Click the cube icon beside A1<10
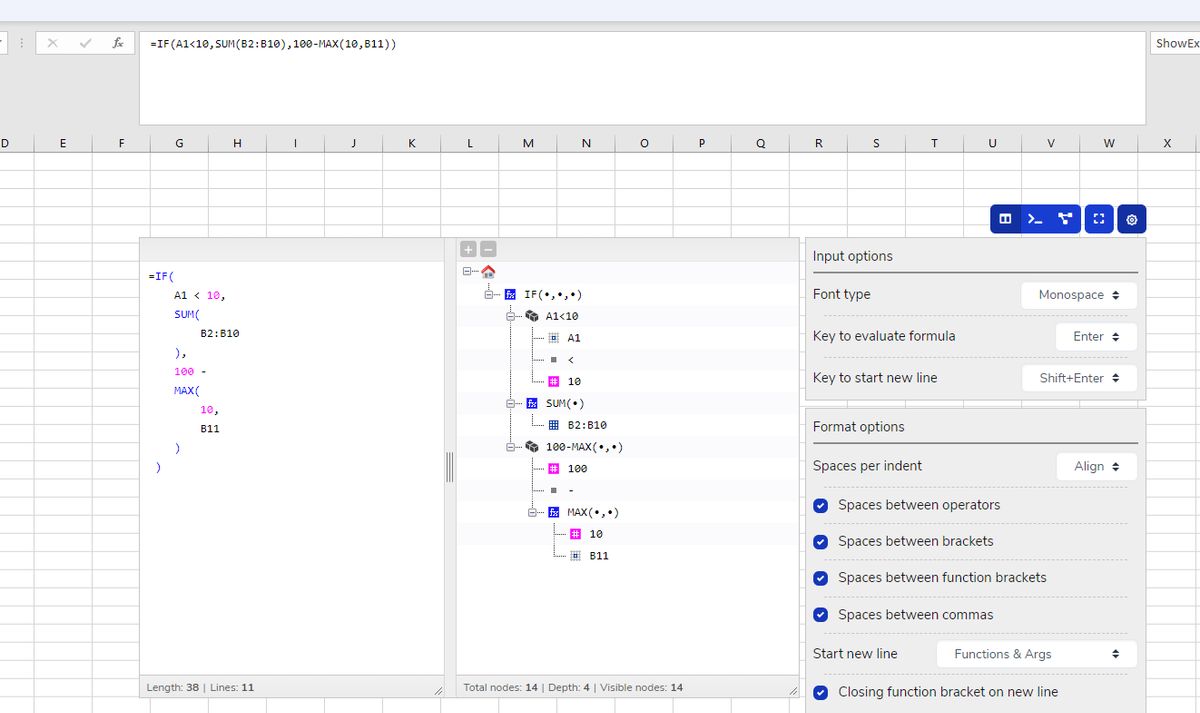 pyautogui.click(x=532, y=316)
